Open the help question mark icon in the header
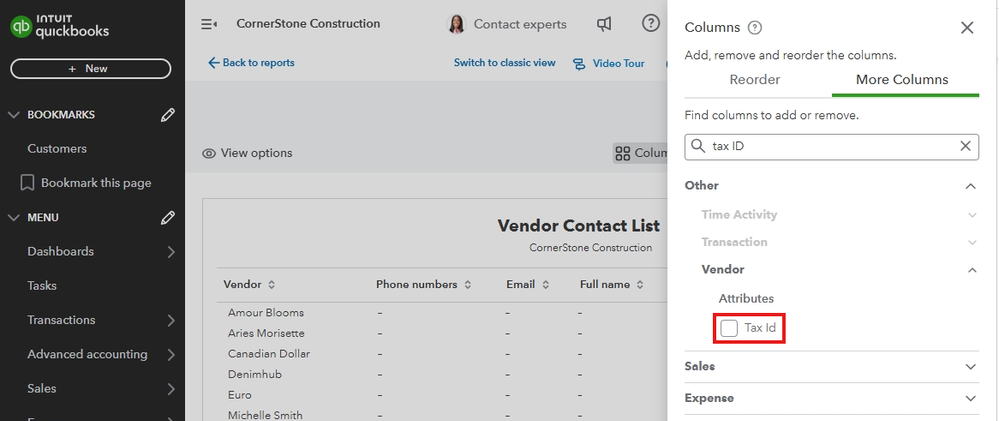Screen dimensions: 999x421 pos(650,24)
